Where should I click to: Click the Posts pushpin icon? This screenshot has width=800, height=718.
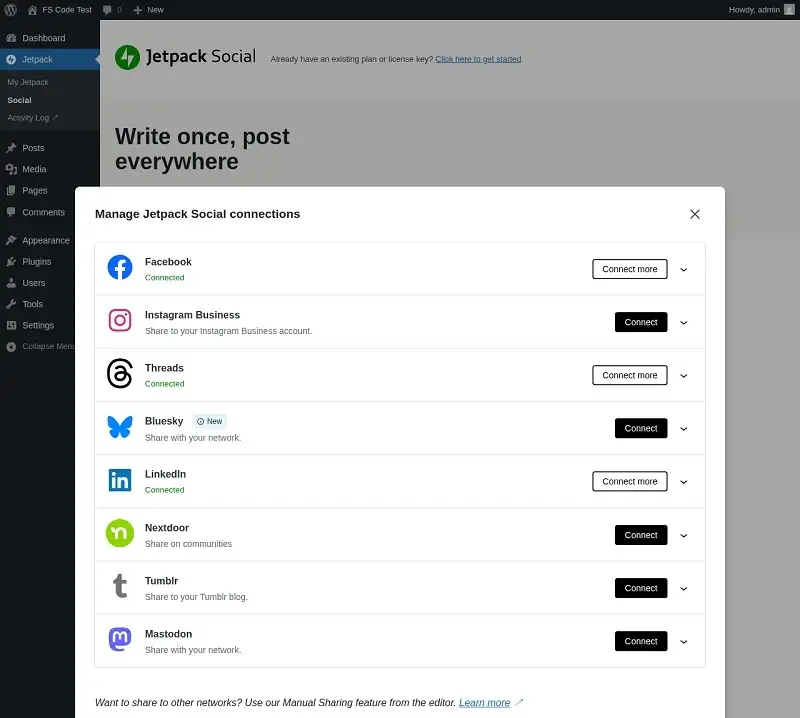tap(11, 148)
